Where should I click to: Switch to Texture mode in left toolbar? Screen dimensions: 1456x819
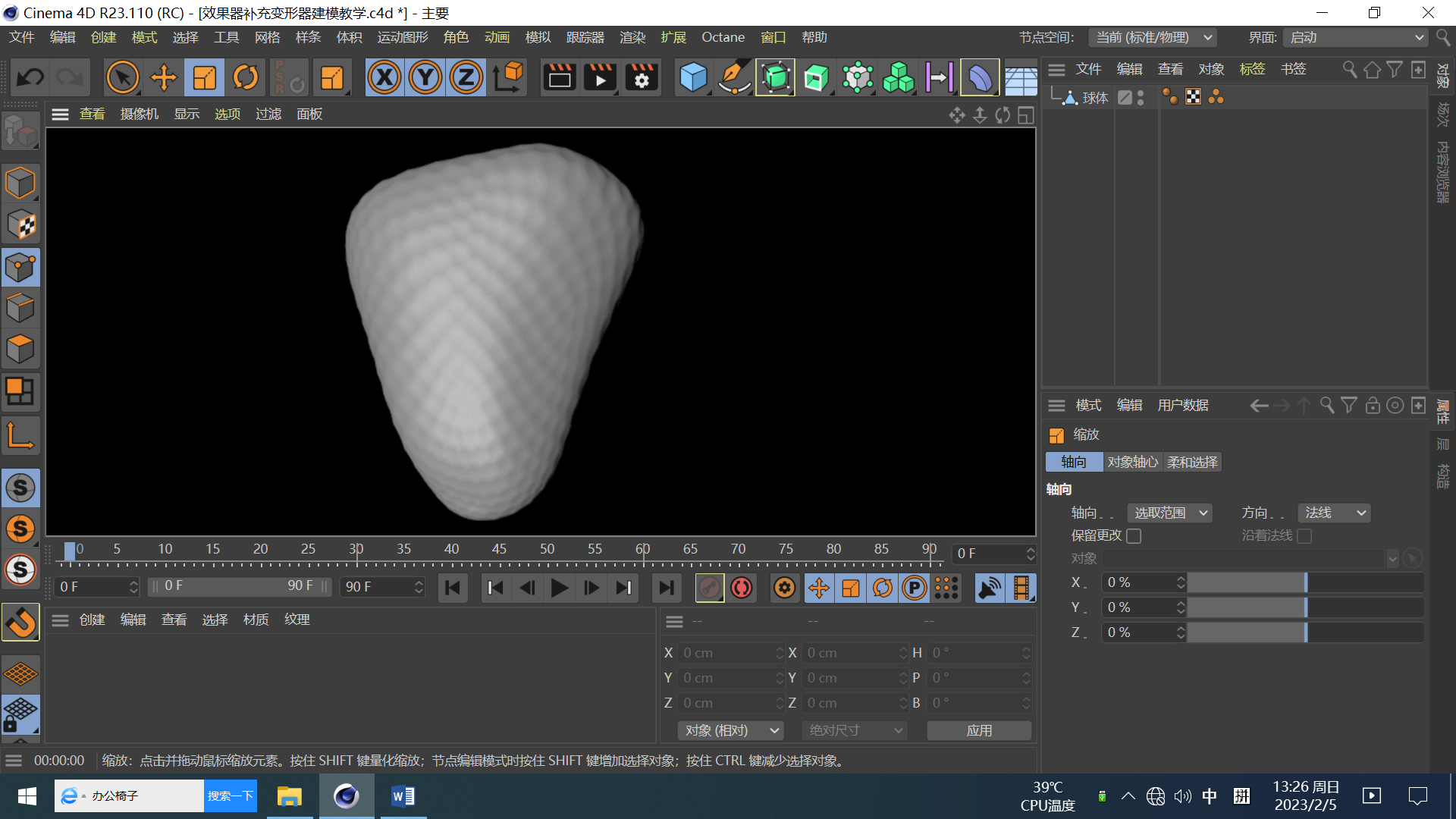click(20, 225)
